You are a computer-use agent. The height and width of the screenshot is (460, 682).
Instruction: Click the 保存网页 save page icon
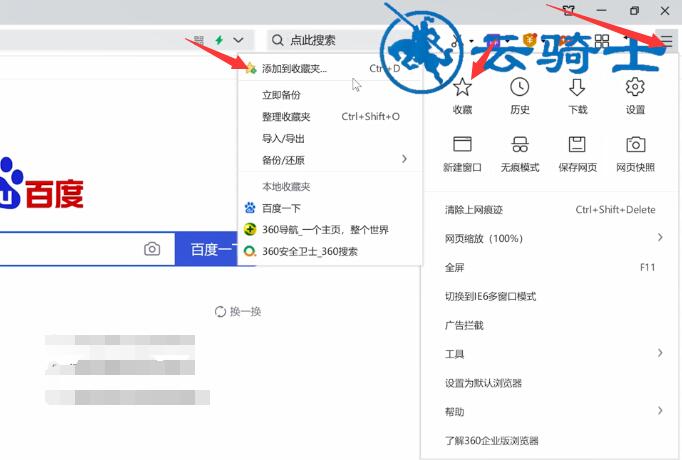(x=577, y=144)
